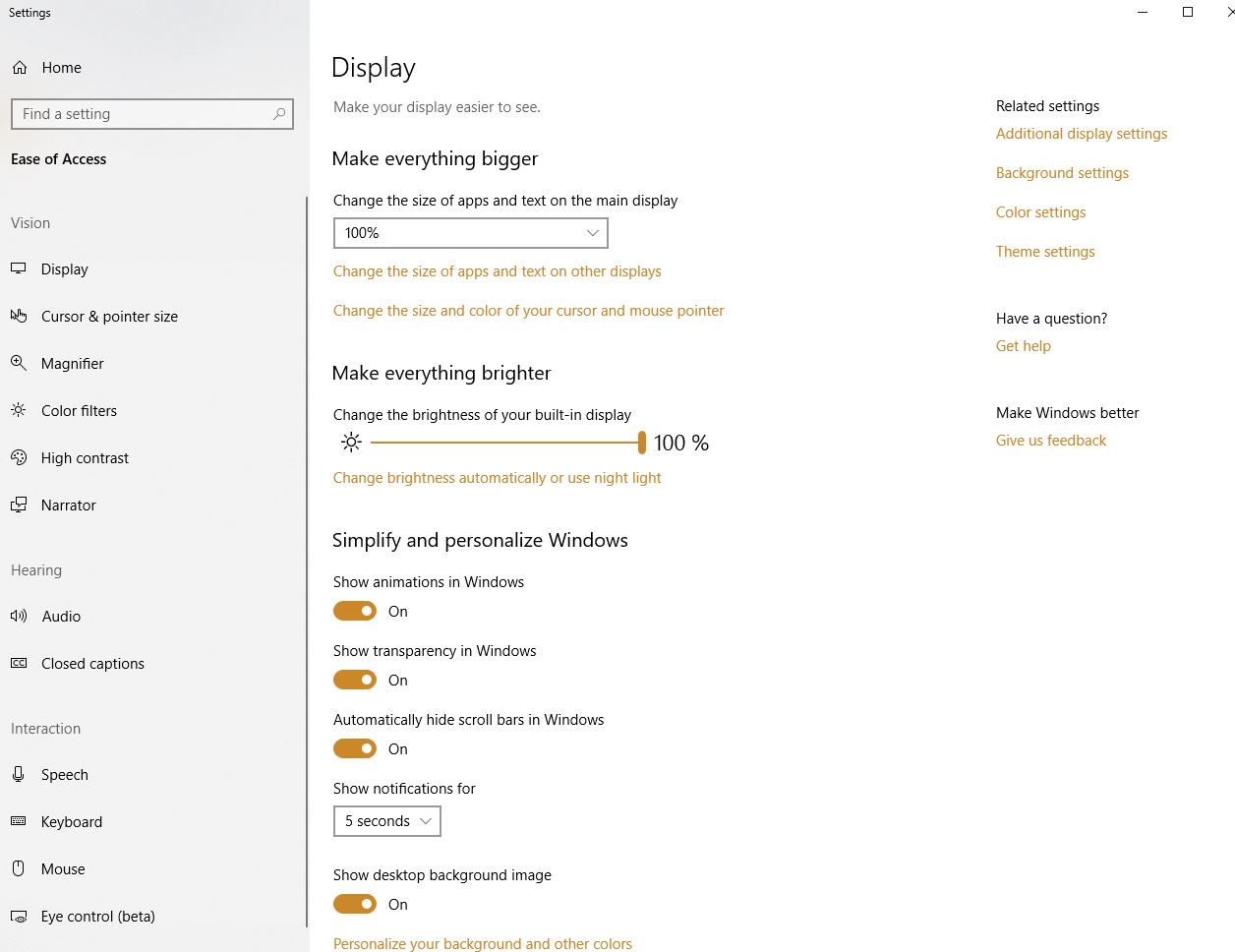1235x952 pixels.
Task: Select Keyboard settings in sidebar
Action: click(x=72, y=821)
